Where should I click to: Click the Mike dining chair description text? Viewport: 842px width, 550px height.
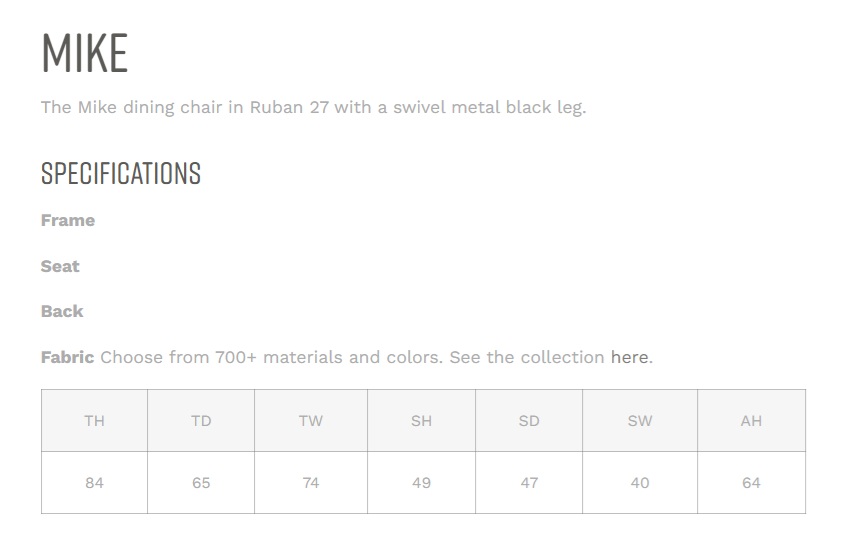pos(314,107)
